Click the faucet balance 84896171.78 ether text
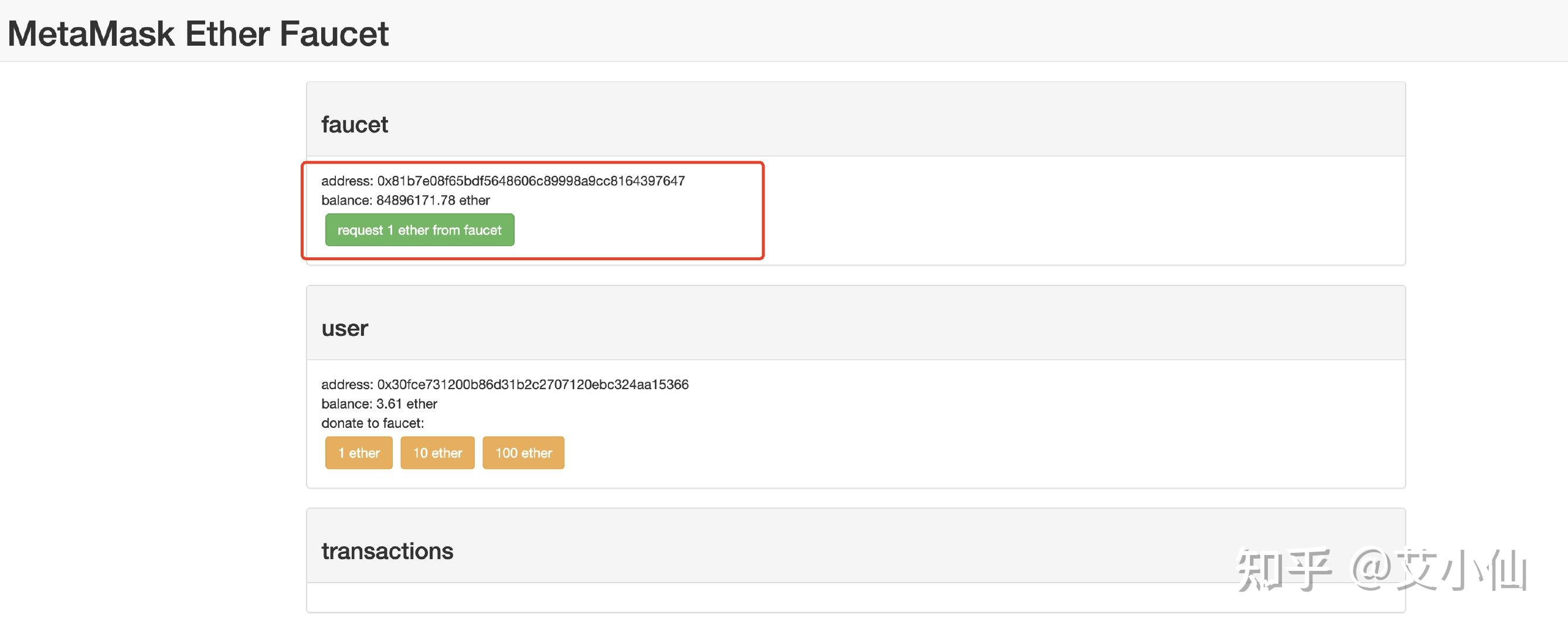1568x633 pixels. coord(406,200)
